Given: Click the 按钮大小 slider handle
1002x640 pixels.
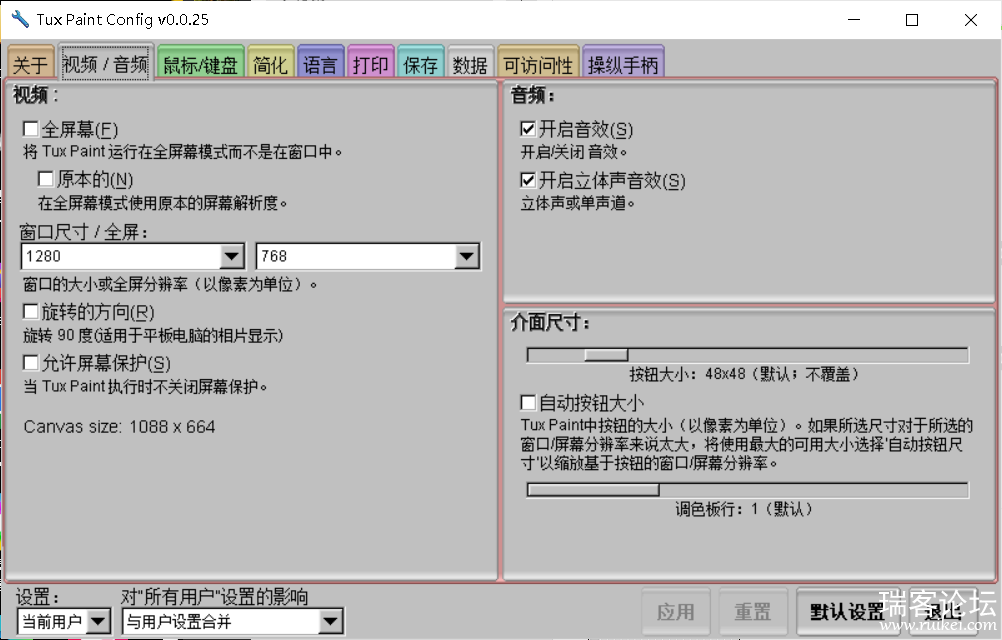Looking at the screenshot, I should point(606,354).
